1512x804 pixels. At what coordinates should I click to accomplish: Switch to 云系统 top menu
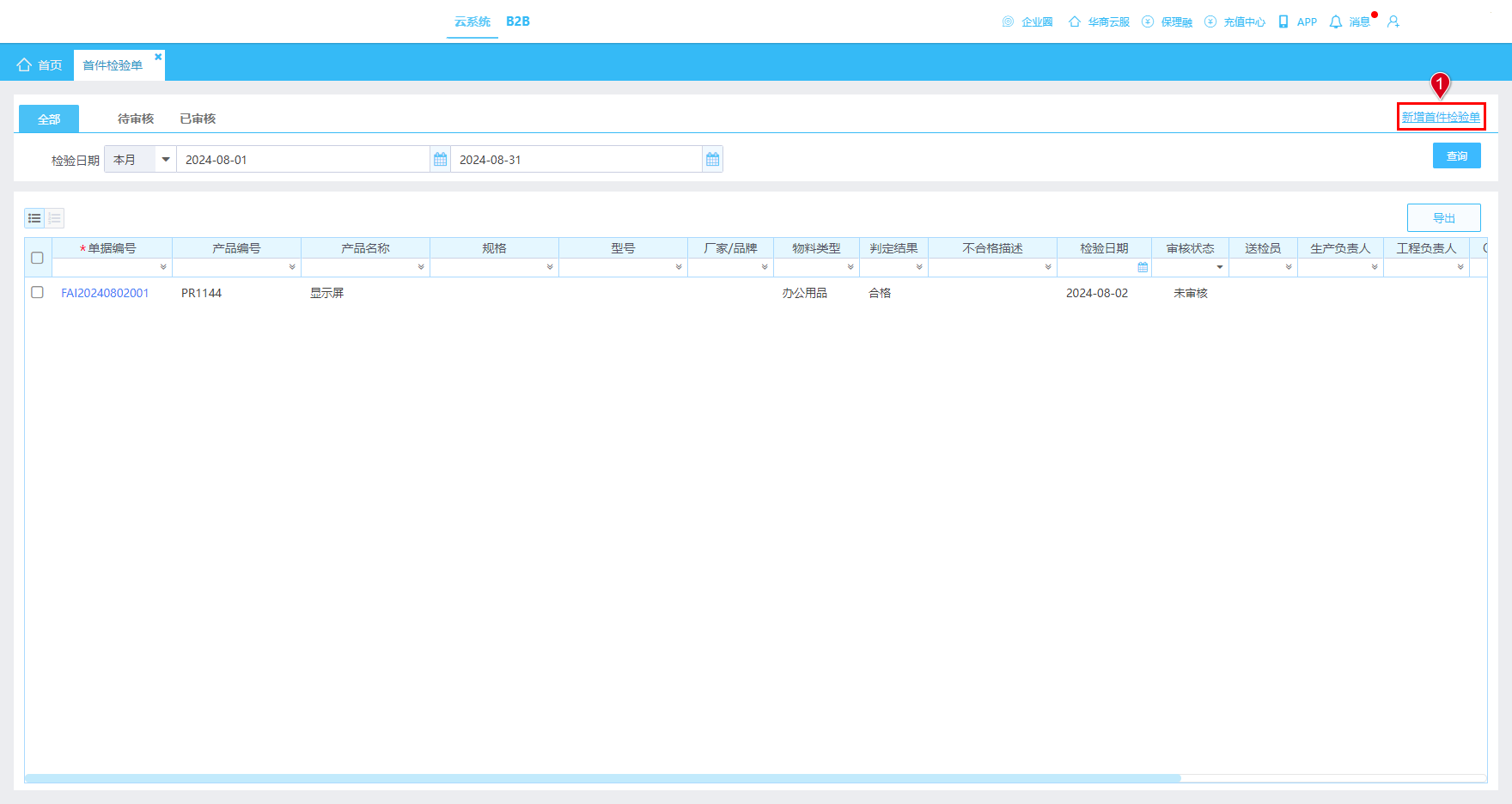472,21
